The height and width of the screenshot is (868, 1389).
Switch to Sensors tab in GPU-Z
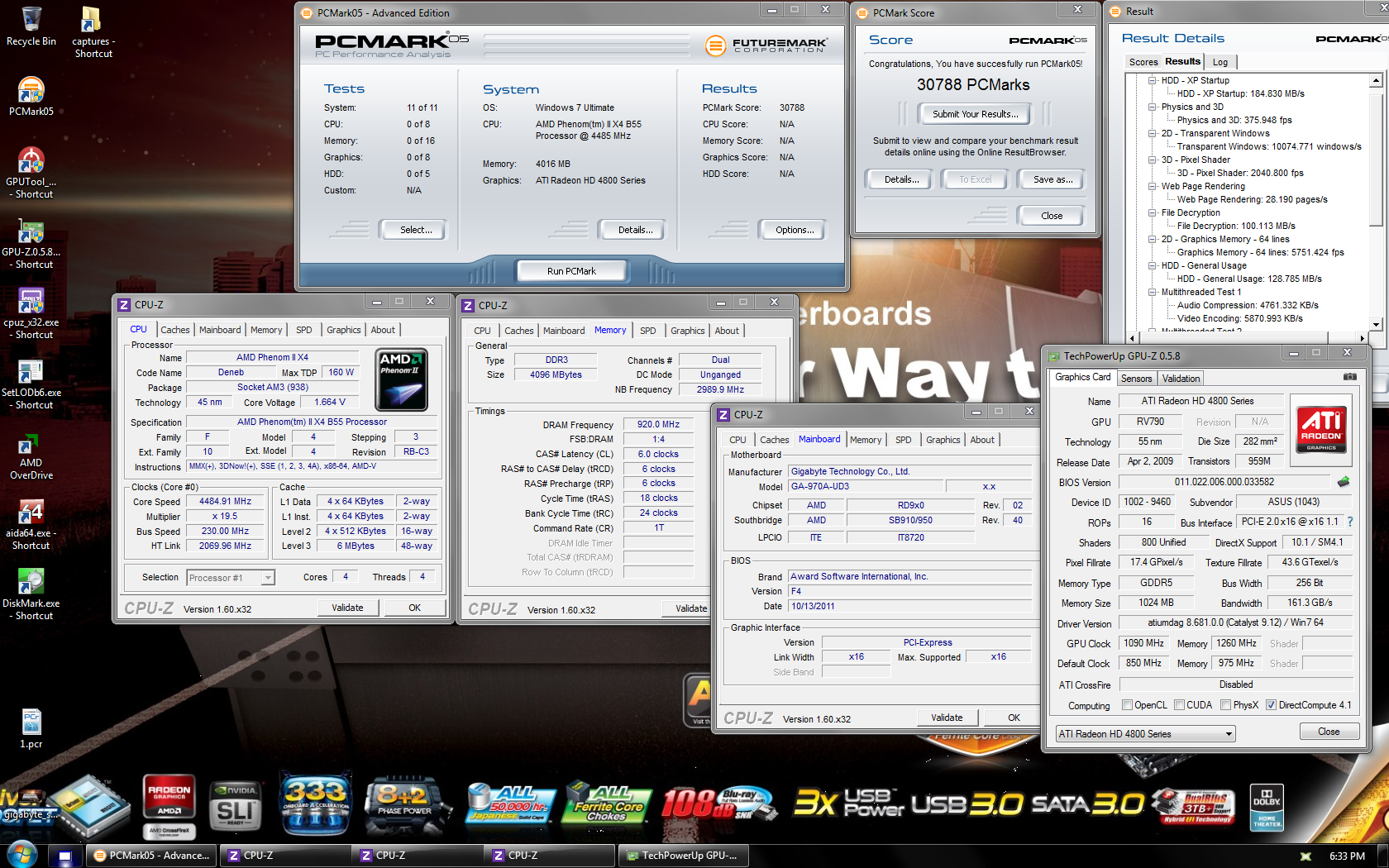coord(1136,379)
